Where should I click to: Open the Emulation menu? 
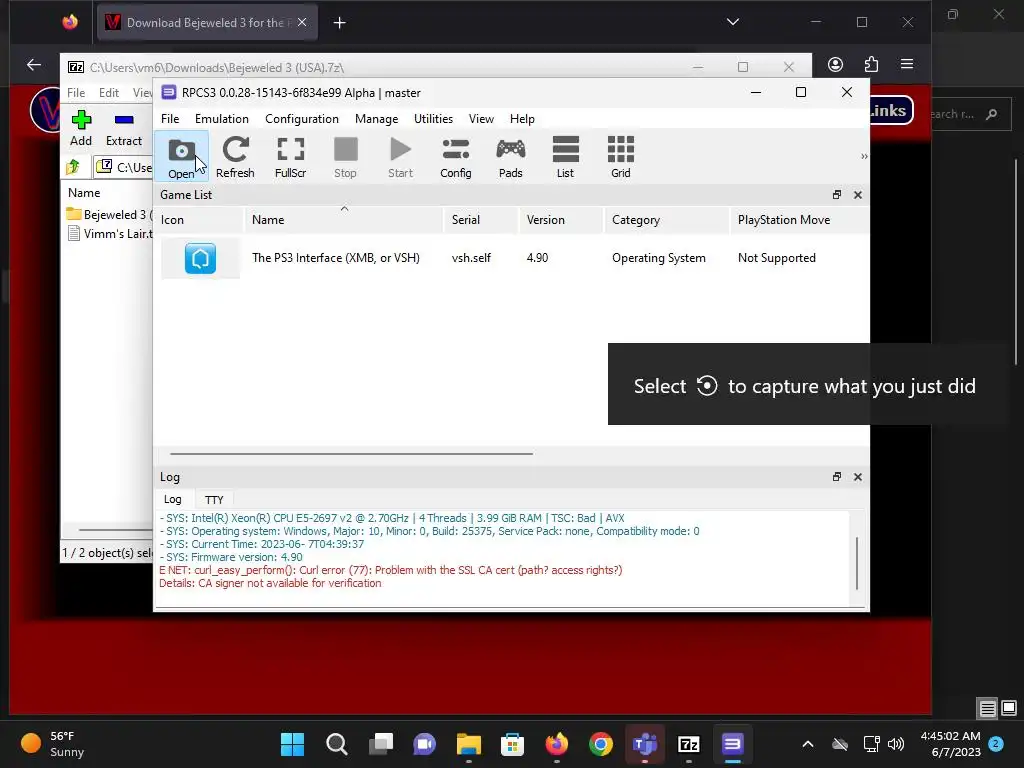(222, 119)
